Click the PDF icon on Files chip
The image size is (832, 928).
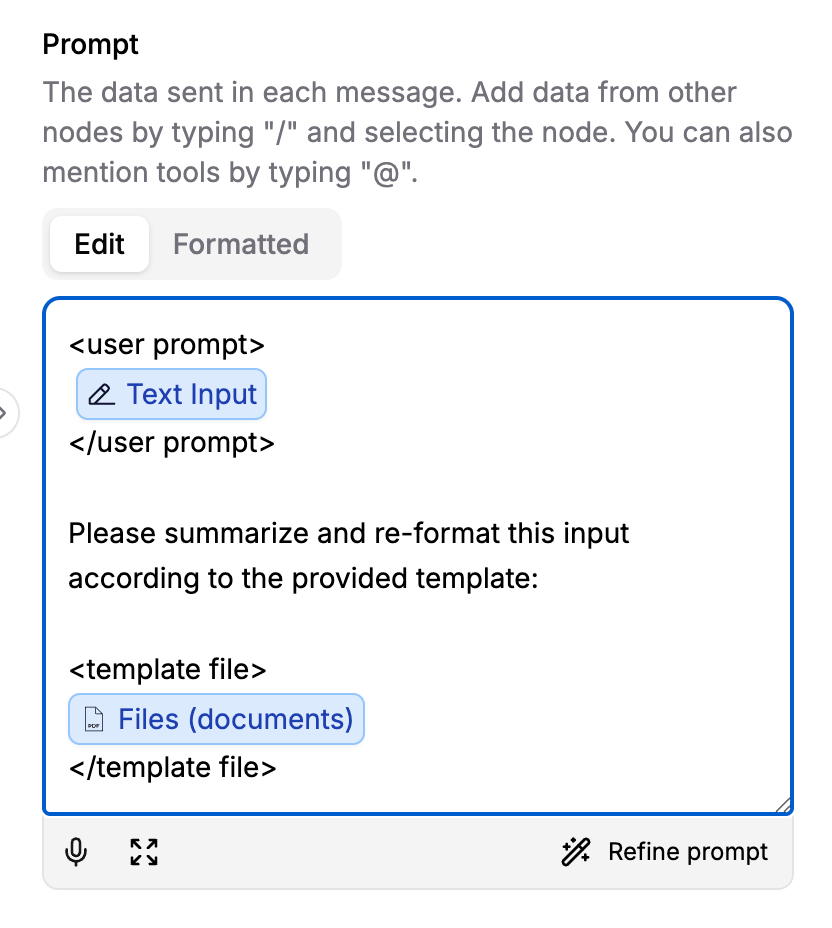point(94,720)
